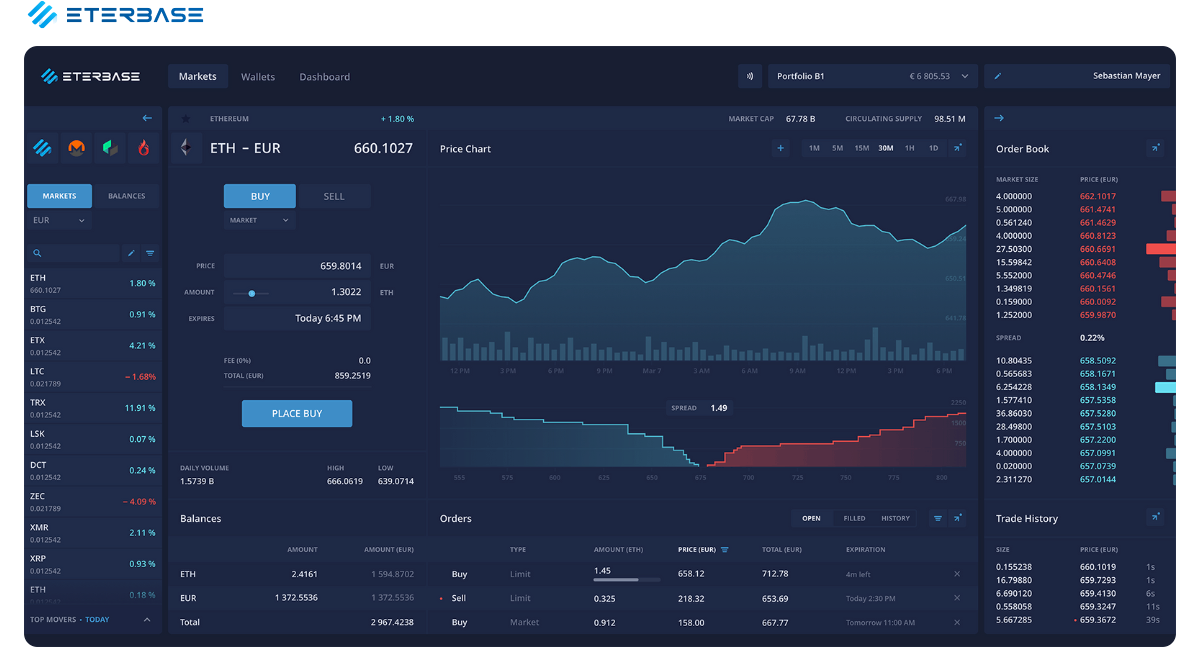Image resolution: width=1201 pixels, height=664 pixels.
Task: Cancel the Buy Limit order expiring in 4m
Action: [x=957, y=574]
